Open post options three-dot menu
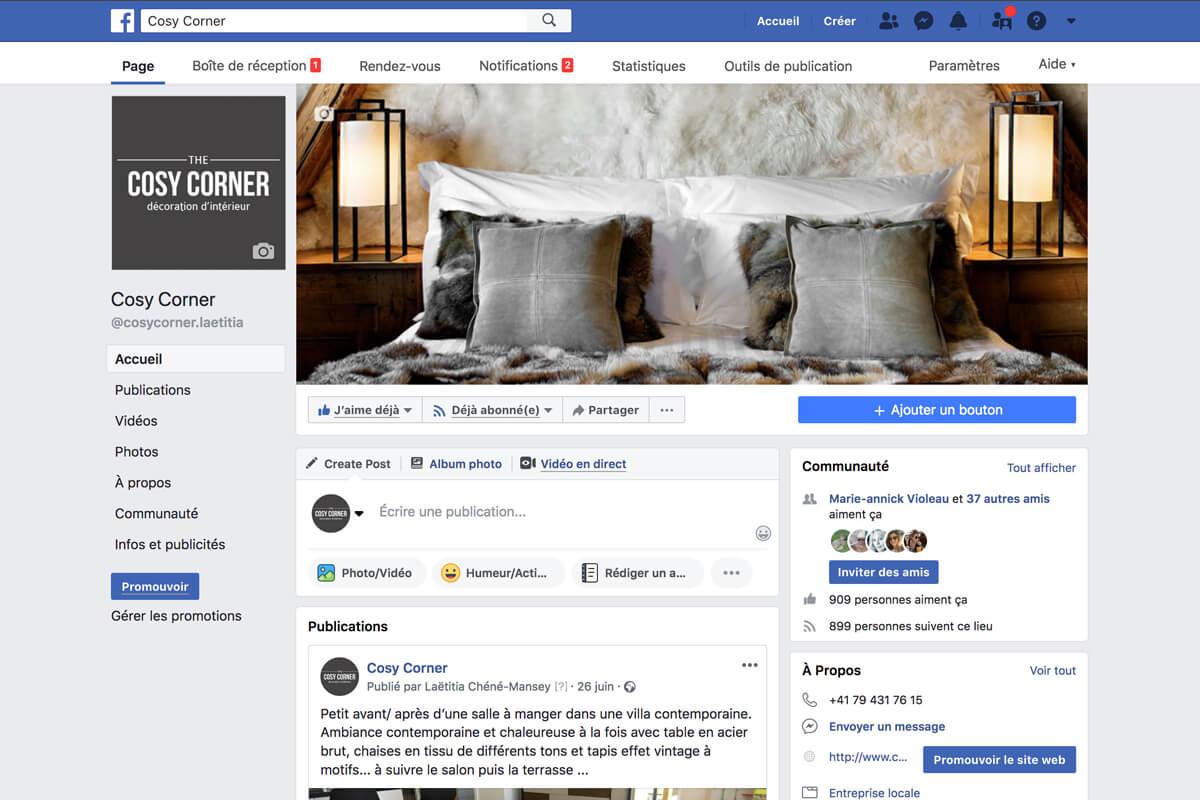The height and width of the screenshot is (800, 1200). point(749,665)
